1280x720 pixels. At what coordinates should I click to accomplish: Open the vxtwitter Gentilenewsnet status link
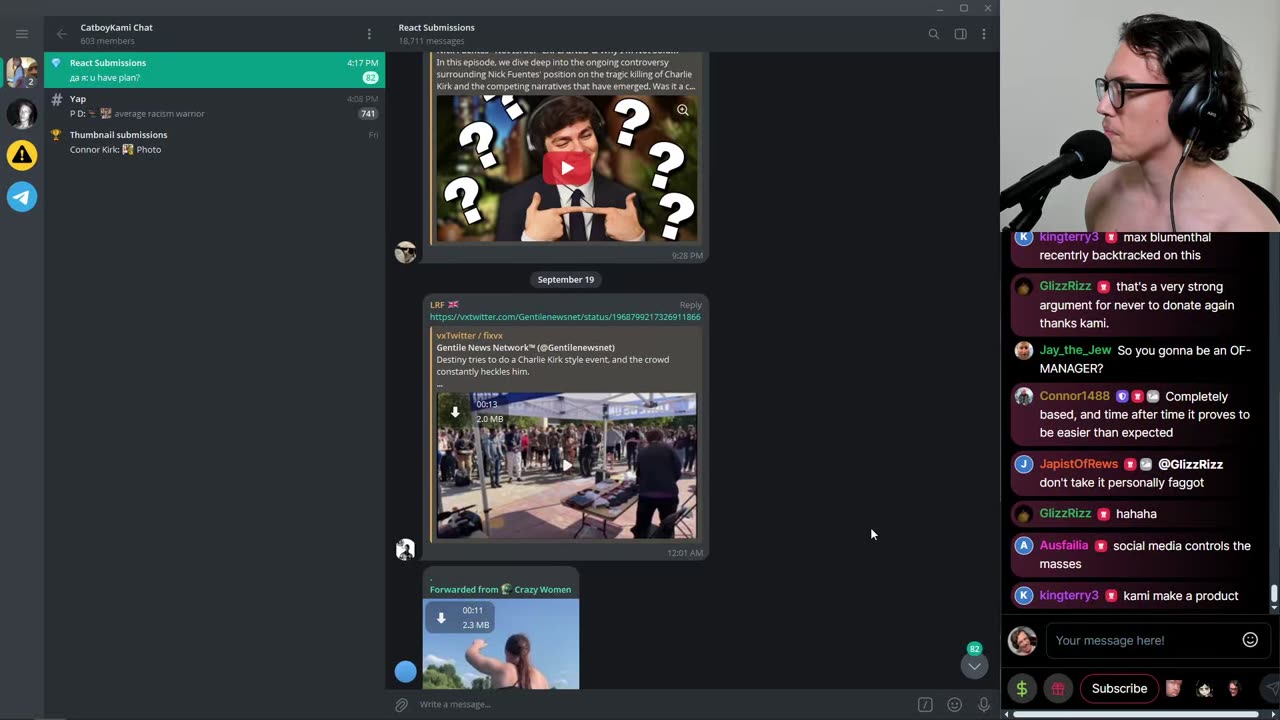(x=564, y=317)
